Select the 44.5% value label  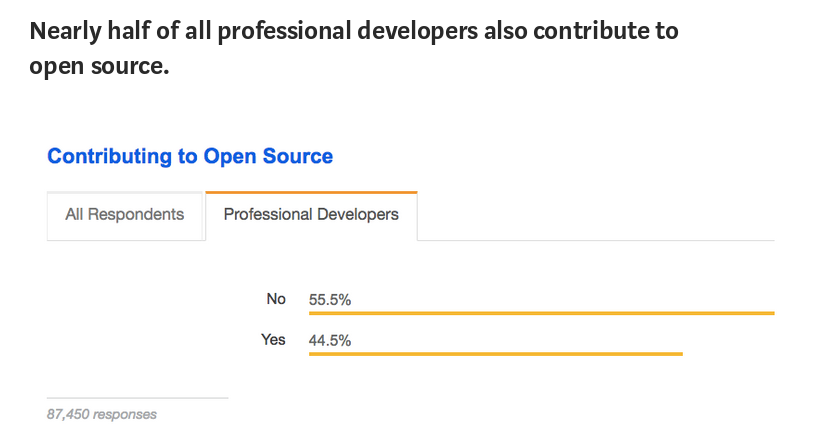[330, 340]
